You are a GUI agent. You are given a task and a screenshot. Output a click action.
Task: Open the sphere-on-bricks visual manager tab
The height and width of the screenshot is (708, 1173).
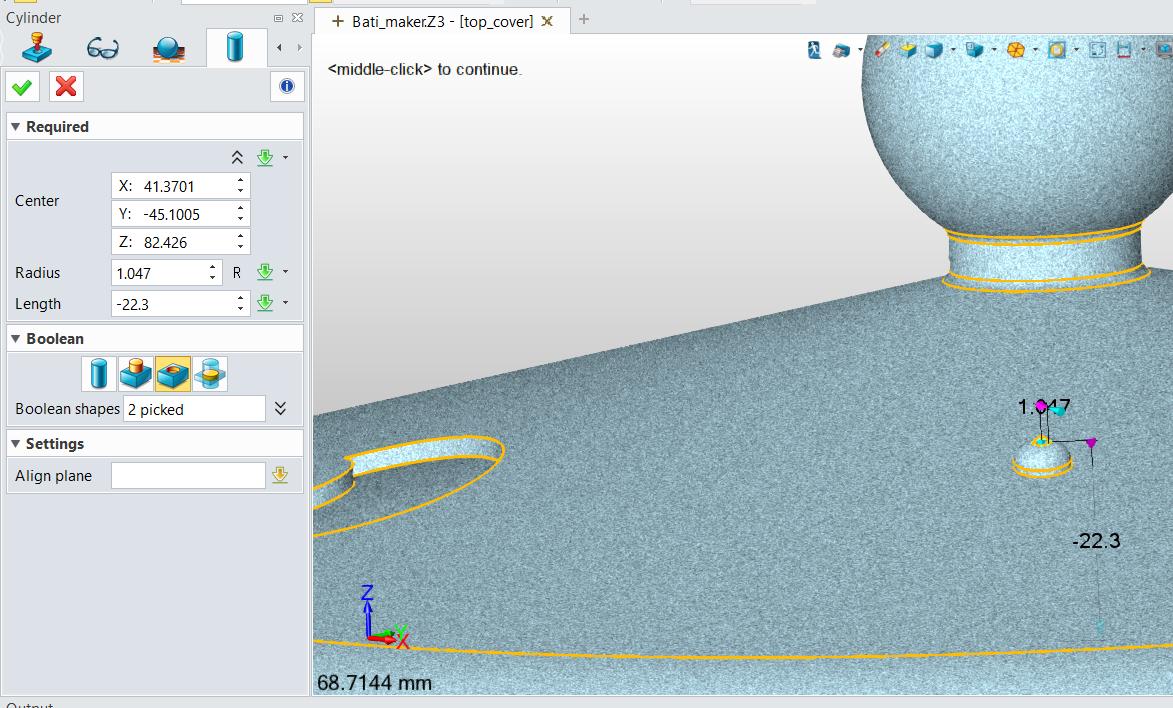coord(168,49)
